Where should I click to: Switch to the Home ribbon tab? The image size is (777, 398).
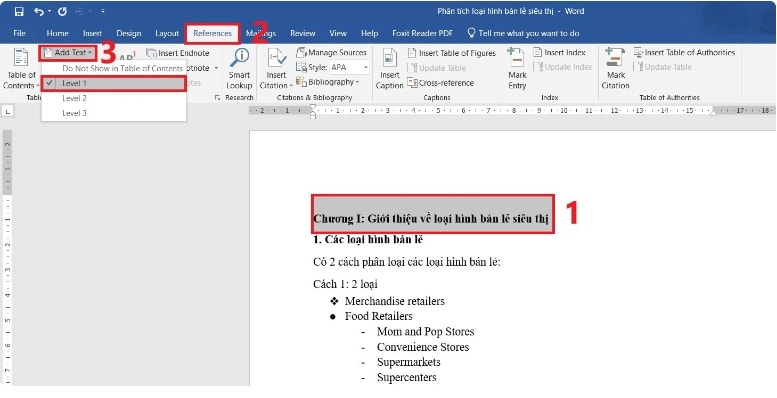pyautogui.click(x=57, y=33)
